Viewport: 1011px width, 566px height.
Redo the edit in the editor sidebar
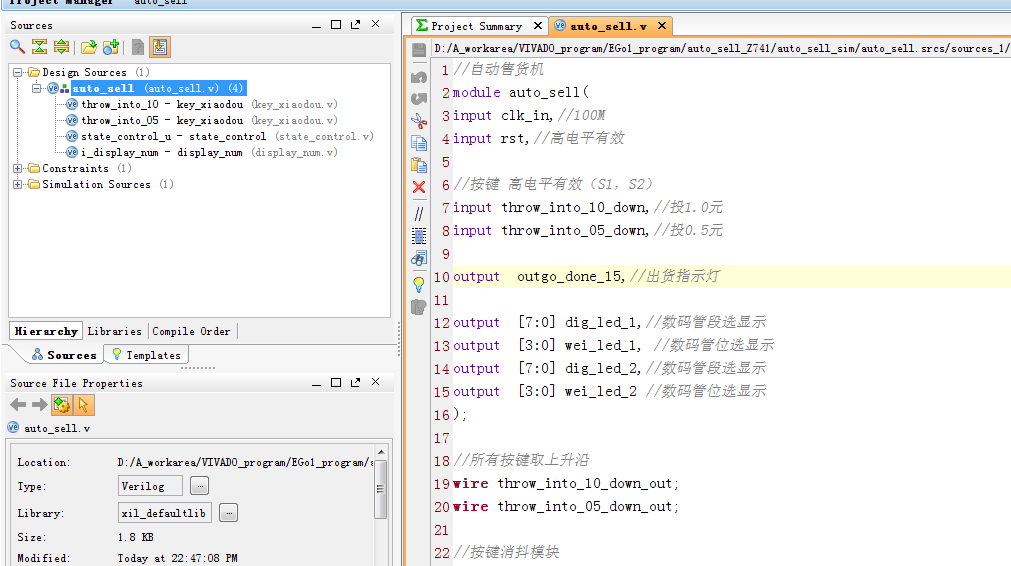click(418, 99)
